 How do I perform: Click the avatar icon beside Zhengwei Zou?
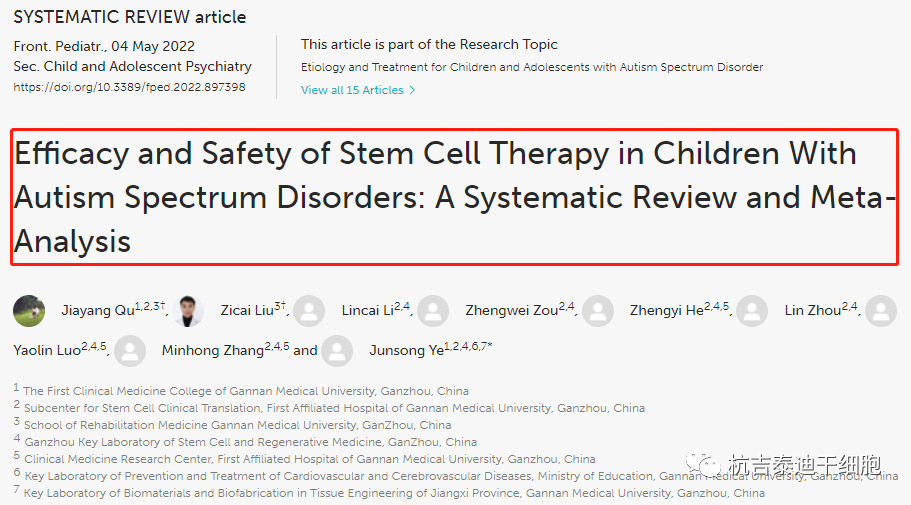tap(433, 311)
